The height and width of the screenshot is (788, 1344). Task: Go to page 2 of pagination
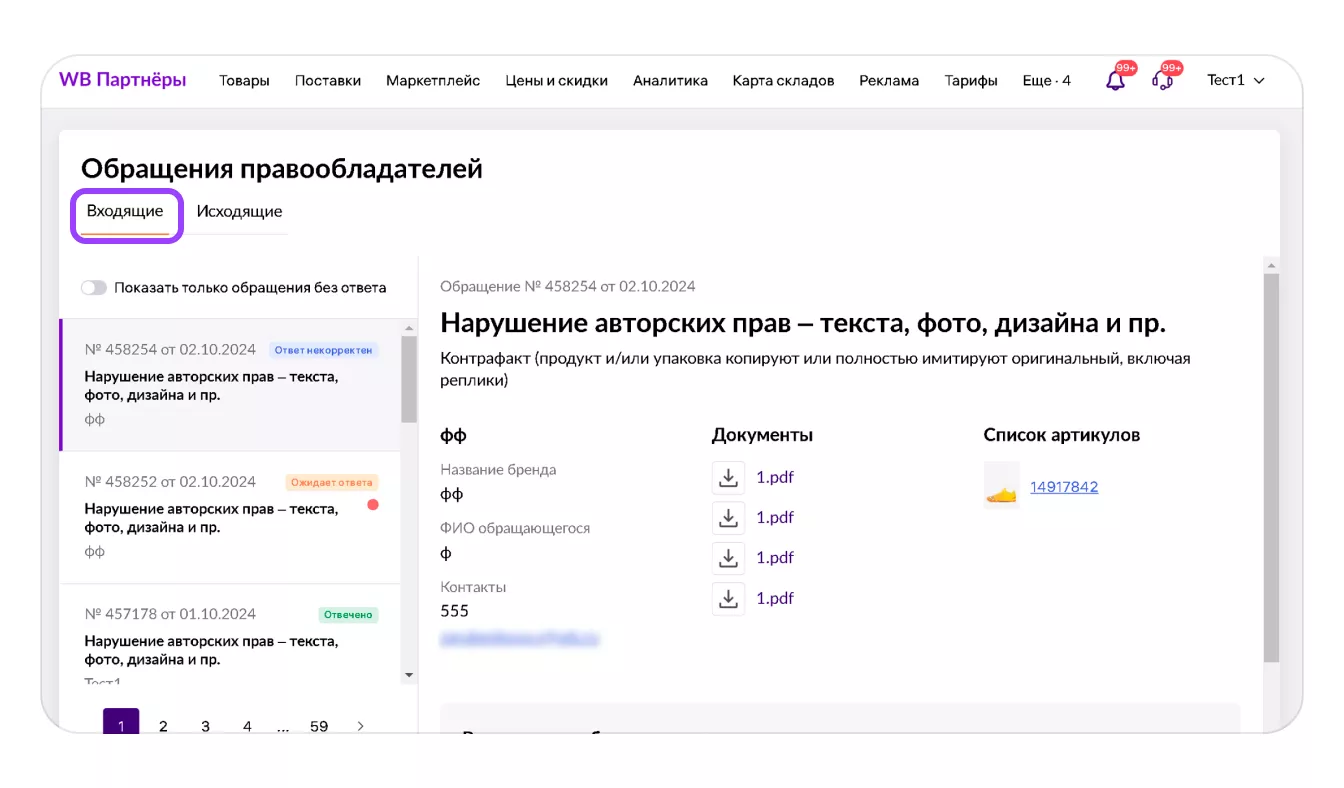pos(163,727)
